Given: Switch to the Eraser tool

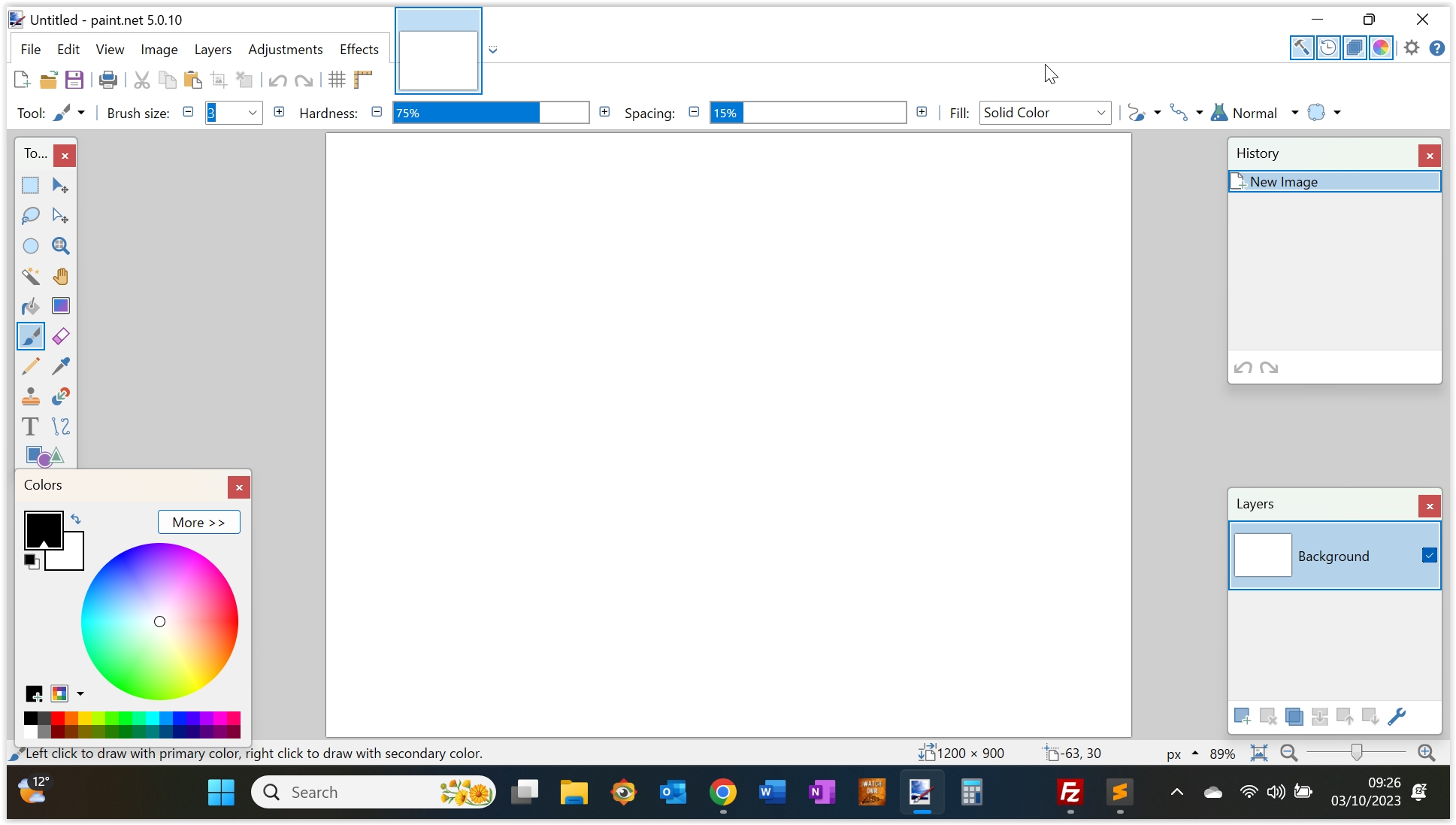Looking at the screenshot, I should click(60, 336).
